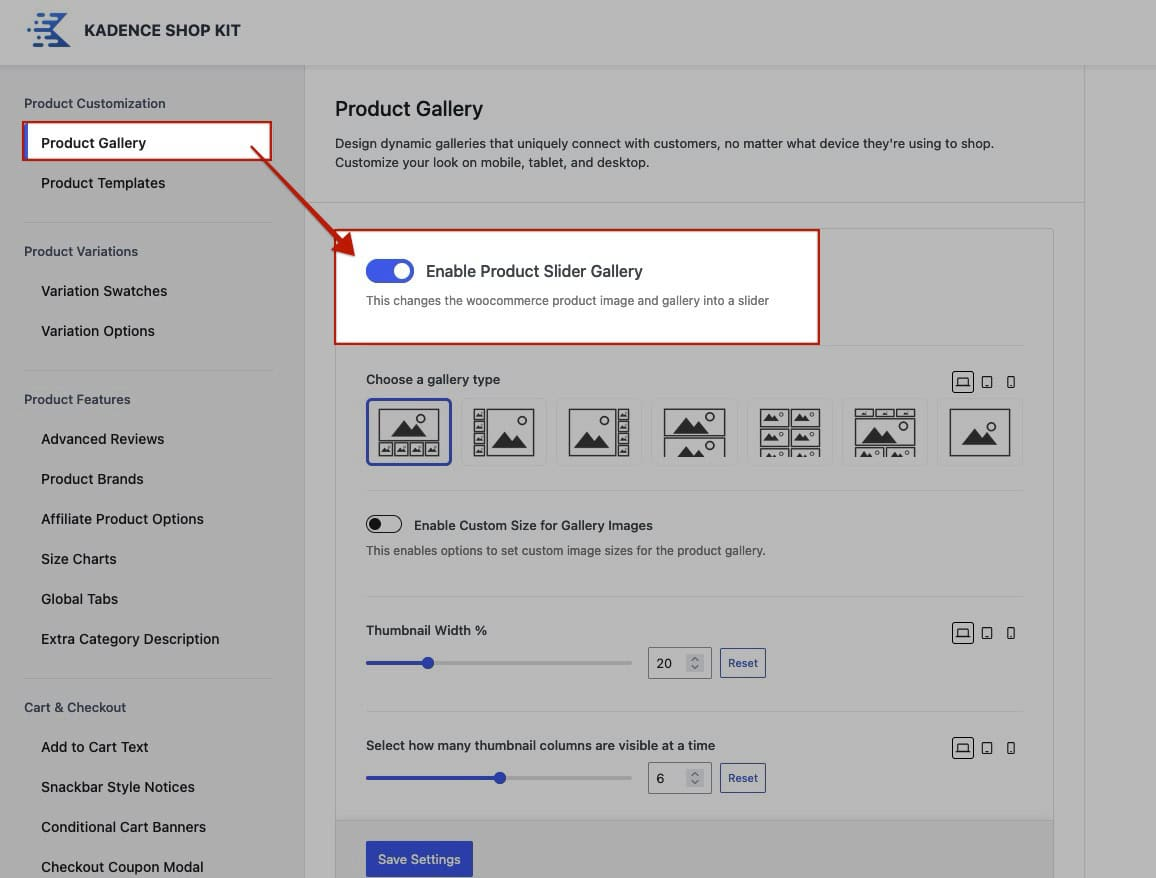Open Product Templates settings page
The width and height of the screenshot is (1156, 878).
click(103, 183)
